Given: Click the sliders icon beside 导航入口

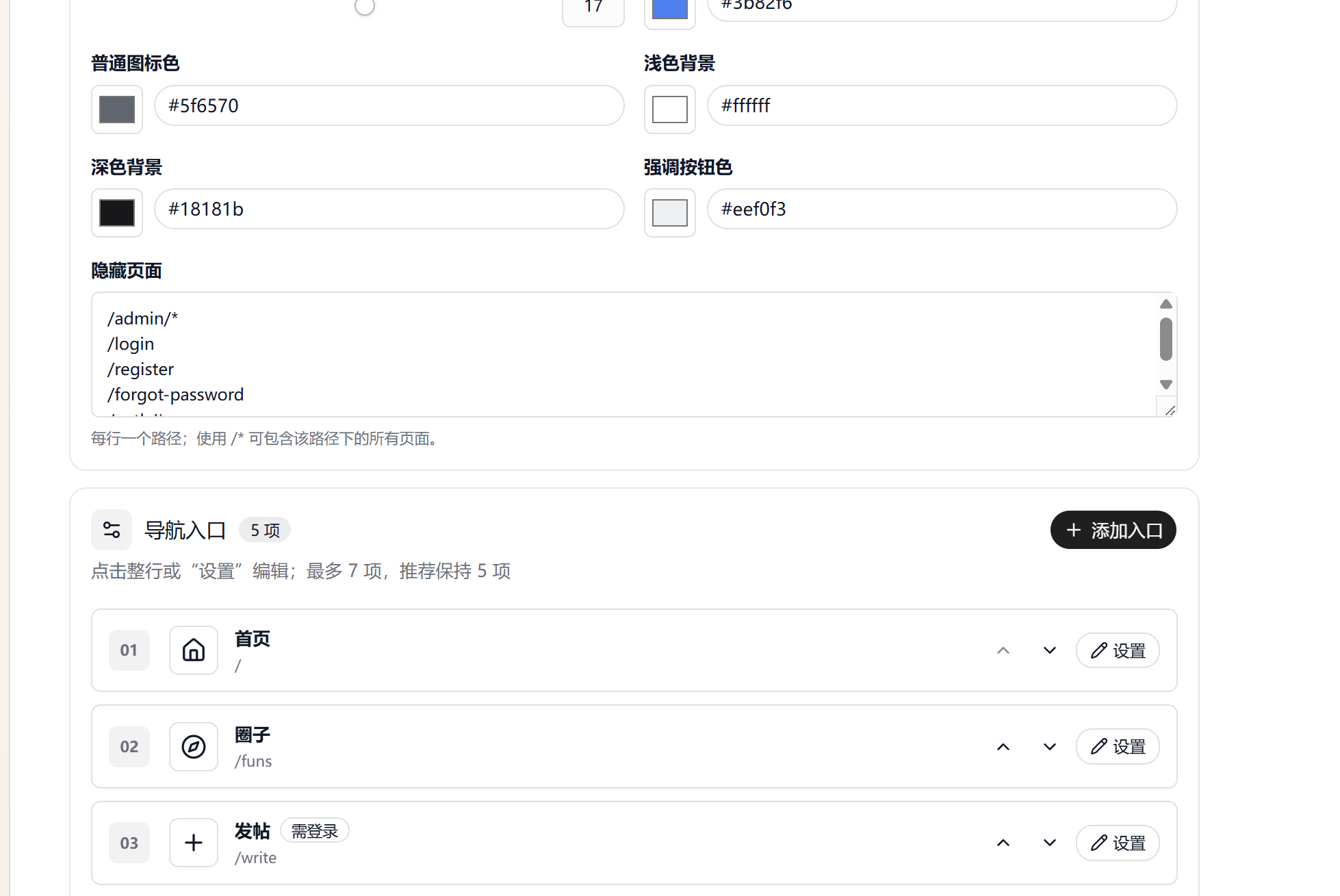Looking at the screenshot, I should 112,530.
